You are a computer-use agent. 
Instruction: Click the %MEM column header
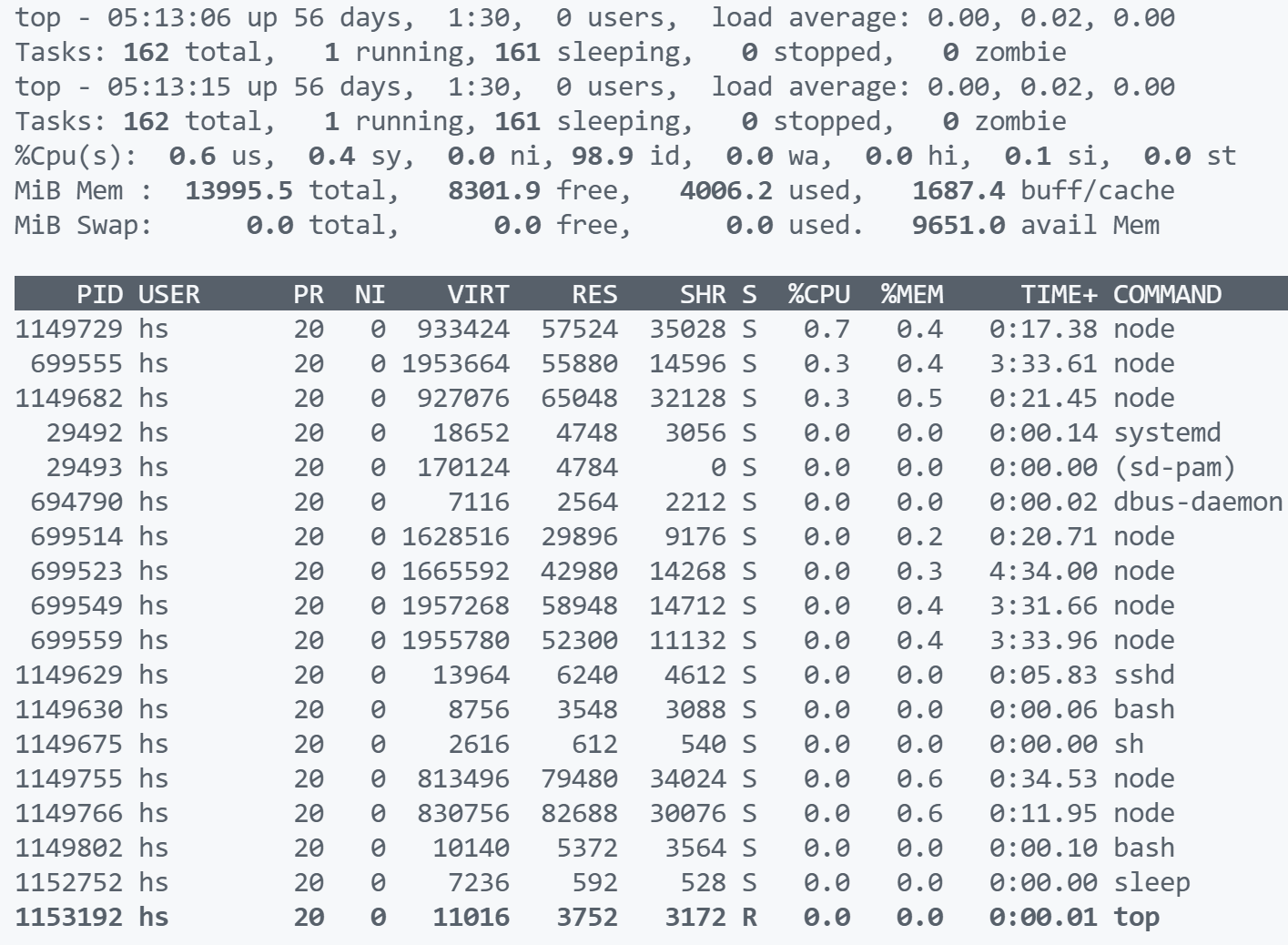coord(912,294)
